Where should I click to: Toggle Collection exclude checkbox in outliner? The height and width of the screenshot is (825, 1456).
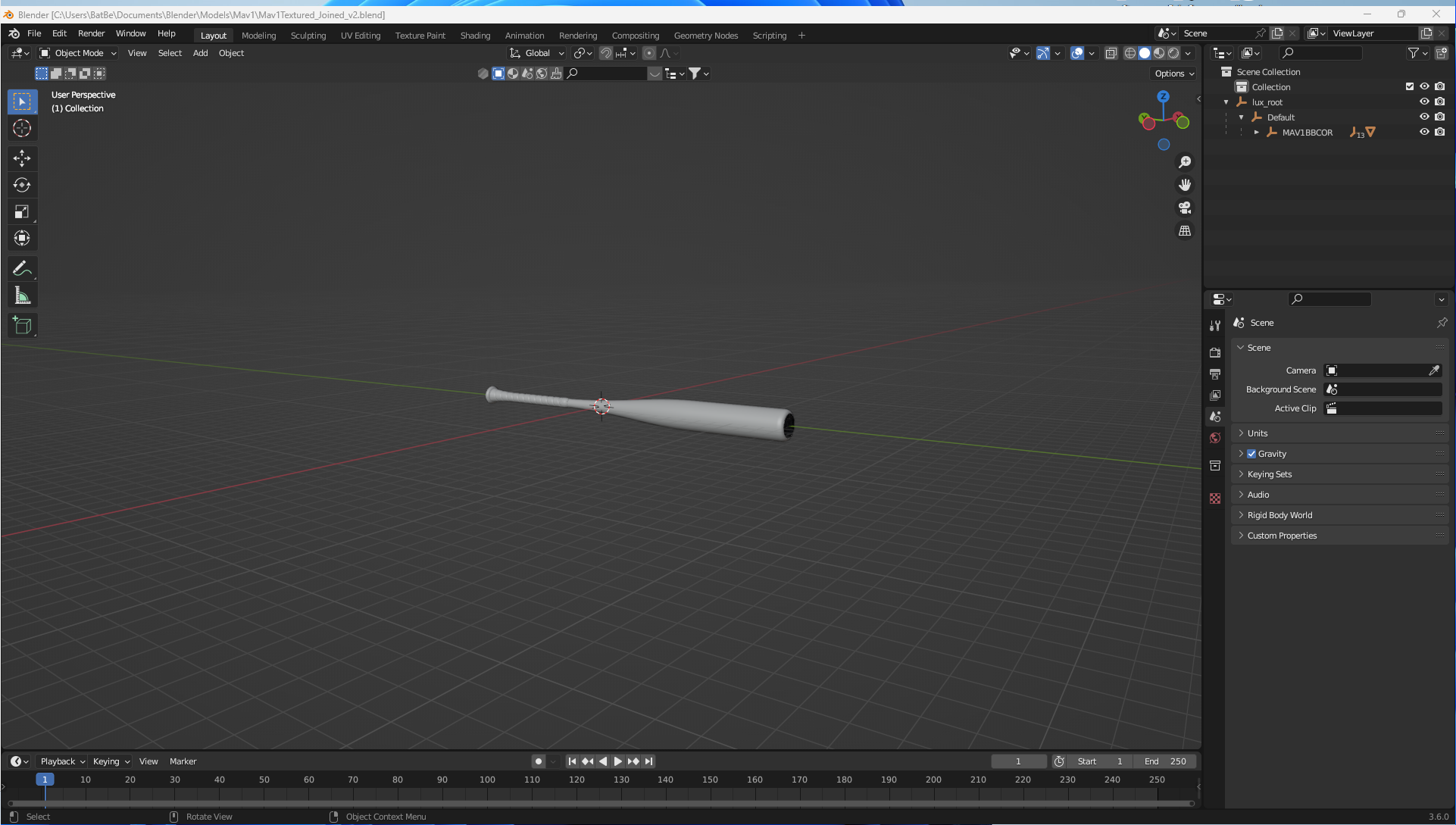(x=1410, y=86)
